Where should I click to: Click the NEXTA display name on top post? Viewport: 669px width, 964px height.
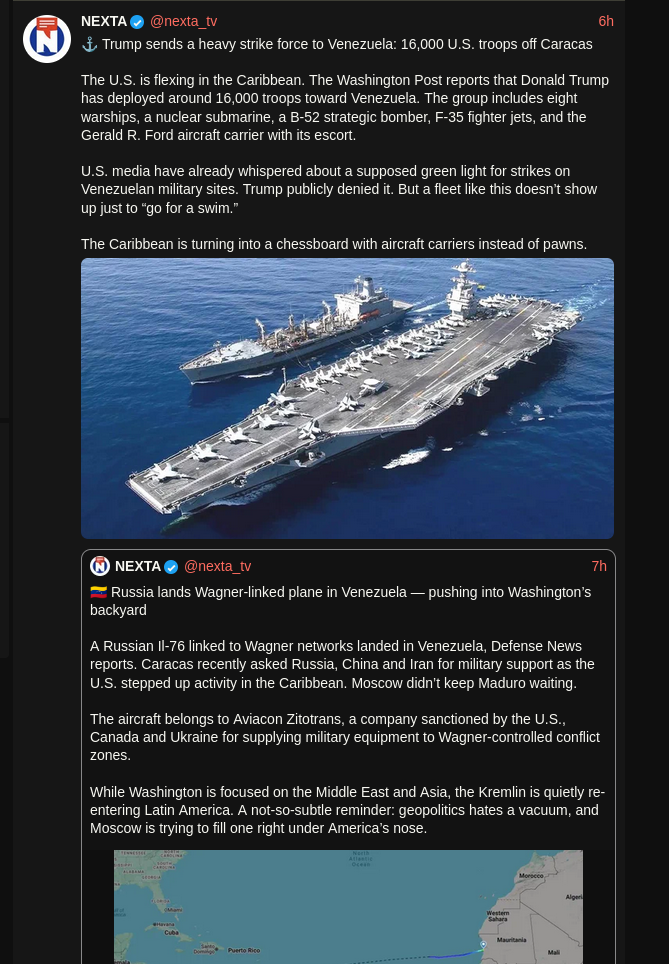104,22
